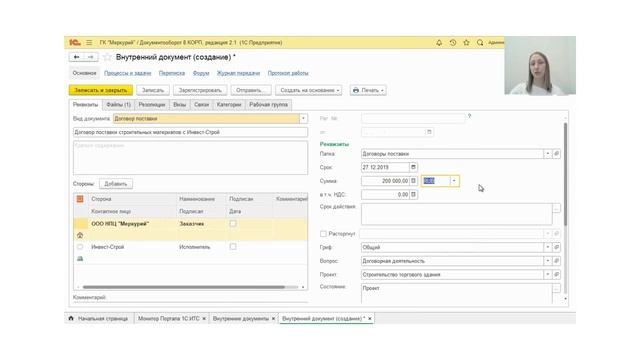Switch to Связи tab
The image size is (640, 360).
pyautogui.click(x=201, y=104)
